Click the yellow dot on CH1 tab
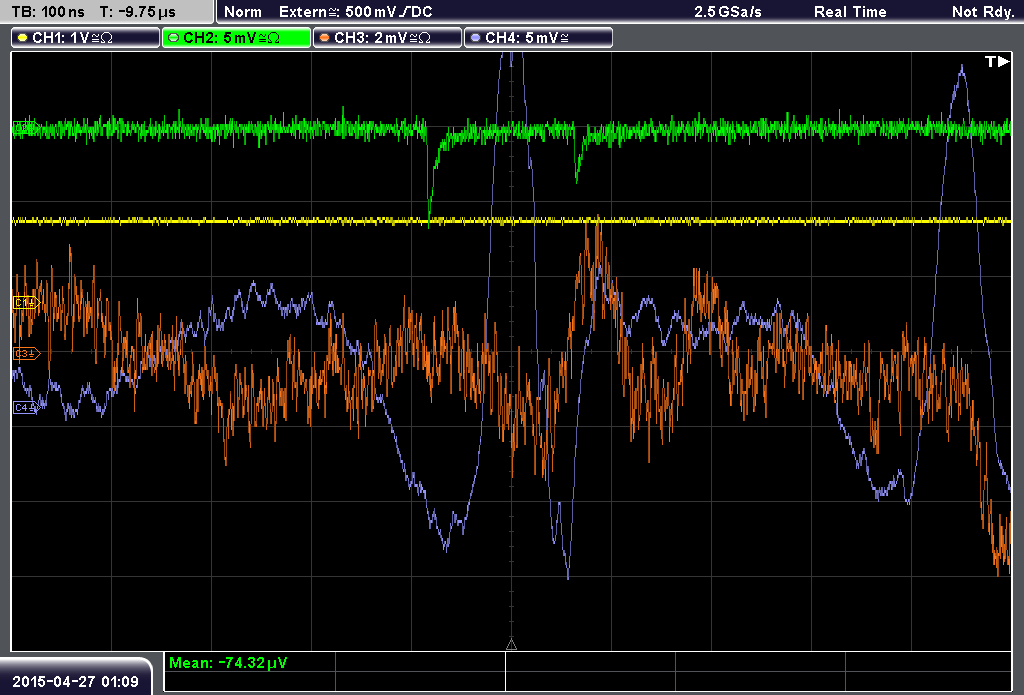The width and height of the screenshot is (1024, 695). (22, 38)
